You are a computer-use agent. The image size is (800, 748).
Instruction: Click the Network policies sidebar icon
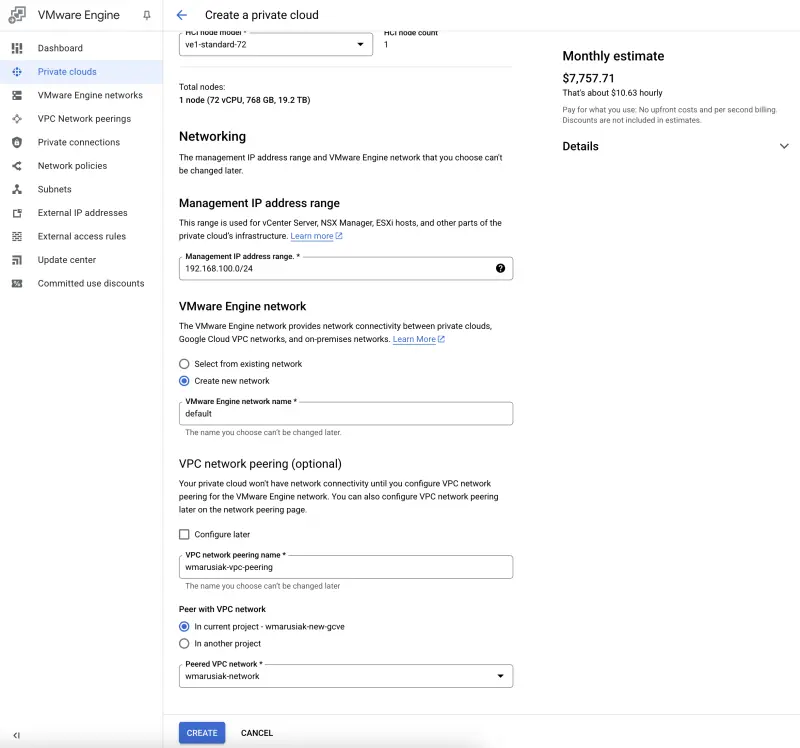(17, 166)
